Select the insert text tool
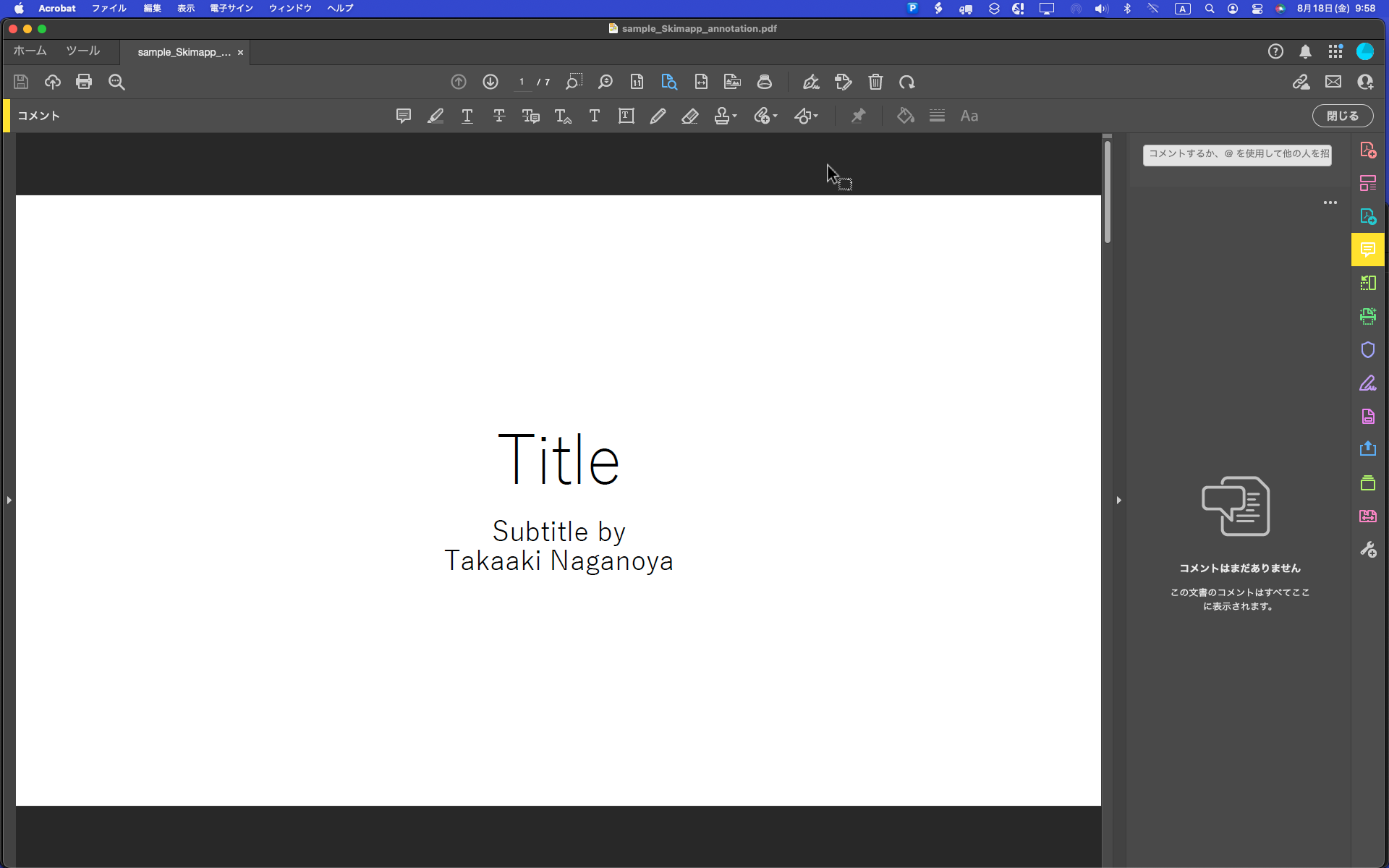The image size is (1389, 868). (x=563, y=116)
